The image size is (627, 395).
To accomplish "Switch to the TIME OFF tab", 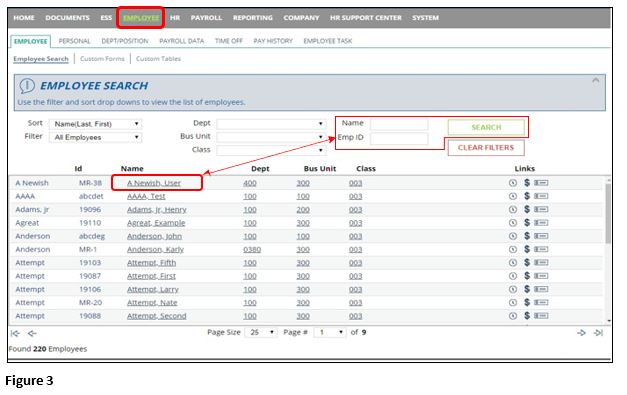I will click(229, 41).
